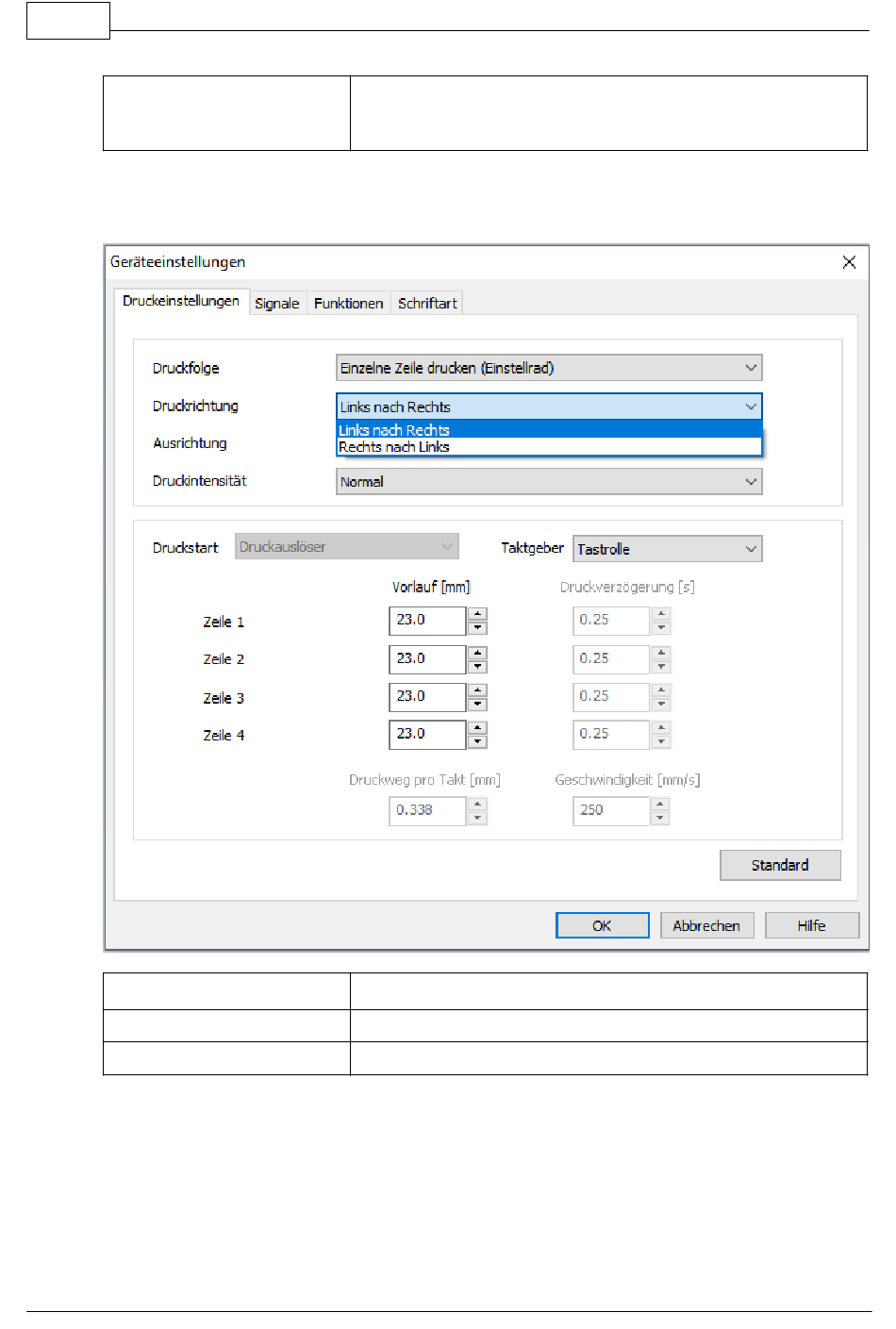Increase Zeile 4 Vorlauf with up arrow
896x1329 pixels.
477,727
